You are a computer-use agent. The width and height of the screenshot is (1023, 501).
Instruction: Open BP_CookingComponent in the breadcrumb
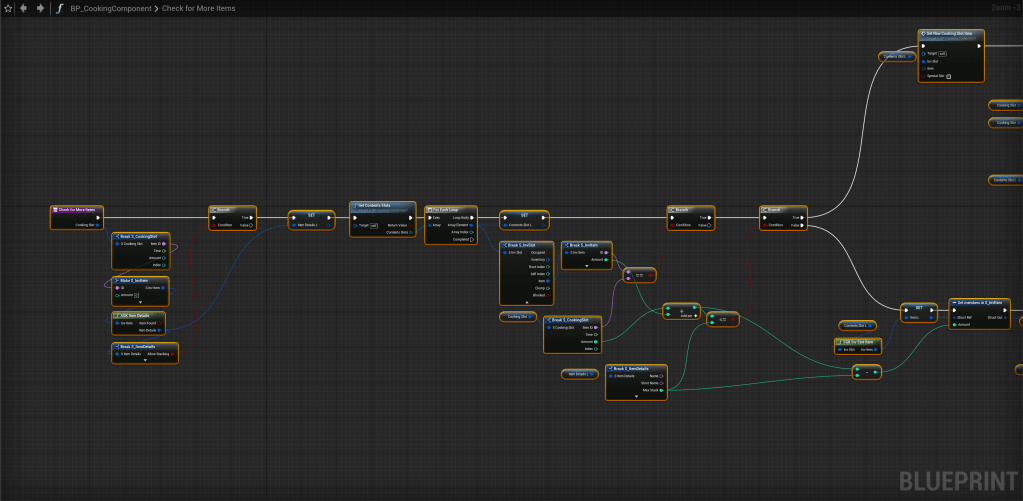click(x=110, y=8)
